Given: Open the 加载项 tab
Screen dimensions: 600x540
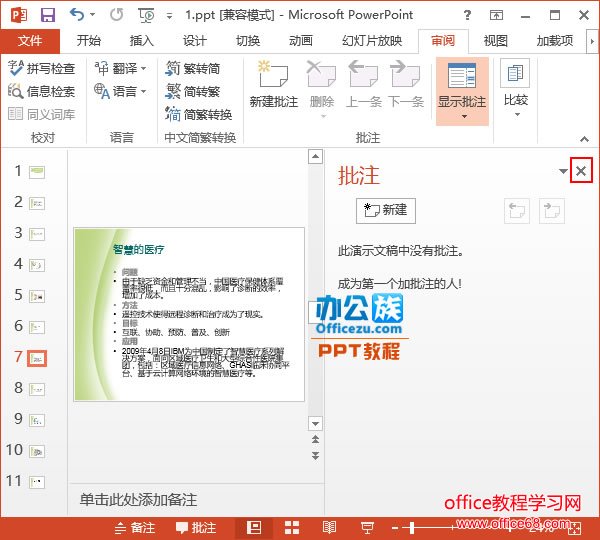Looking at the screenshot, I should click(x=554, y=41).
